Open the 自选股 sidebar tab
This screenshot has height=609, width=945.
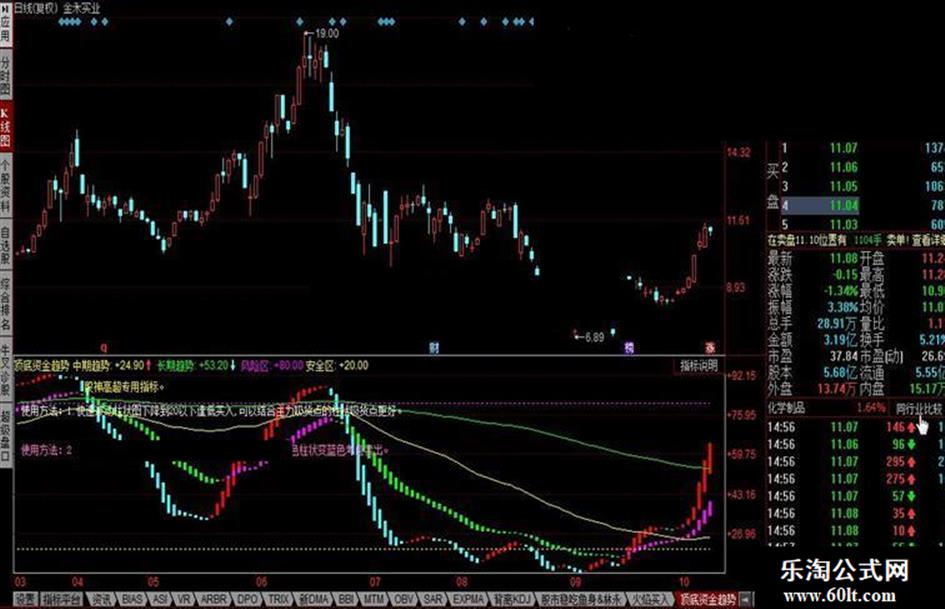point(5,245)
